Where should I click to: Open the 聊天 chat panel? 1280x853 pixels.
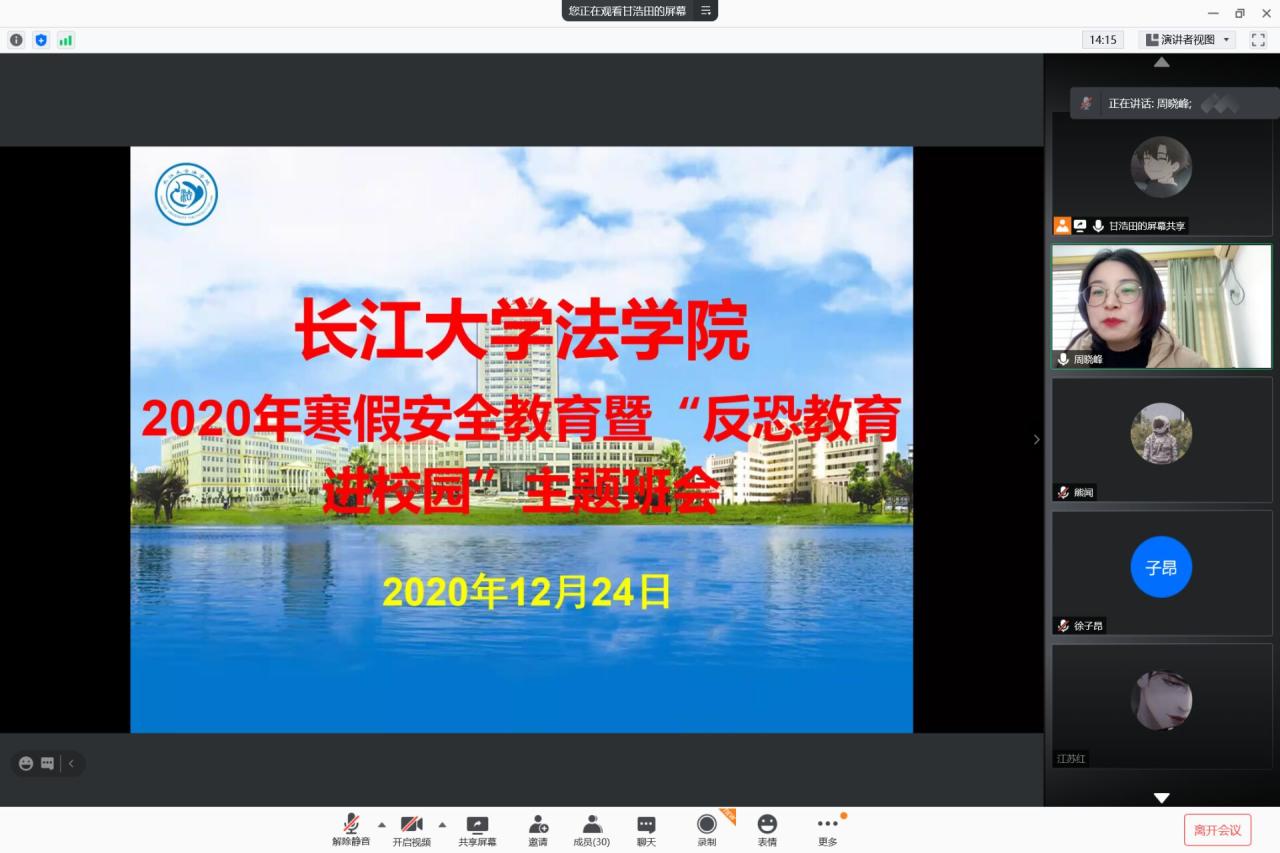tap(646, 829)
